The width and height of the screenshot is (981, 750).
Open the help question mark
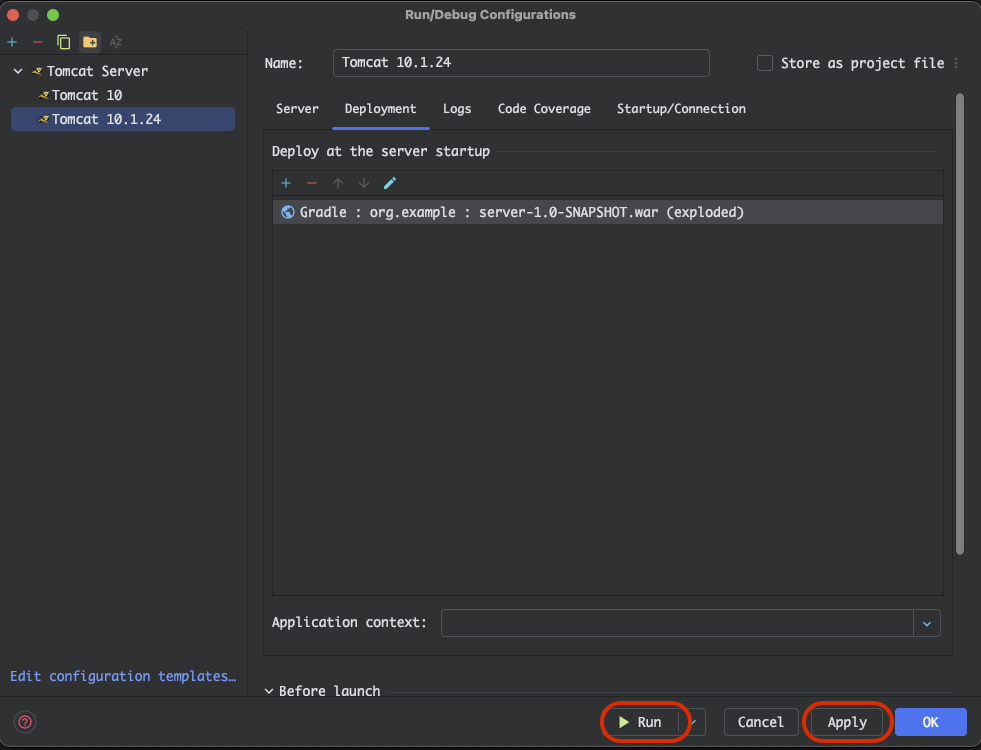tap(25, 722)
